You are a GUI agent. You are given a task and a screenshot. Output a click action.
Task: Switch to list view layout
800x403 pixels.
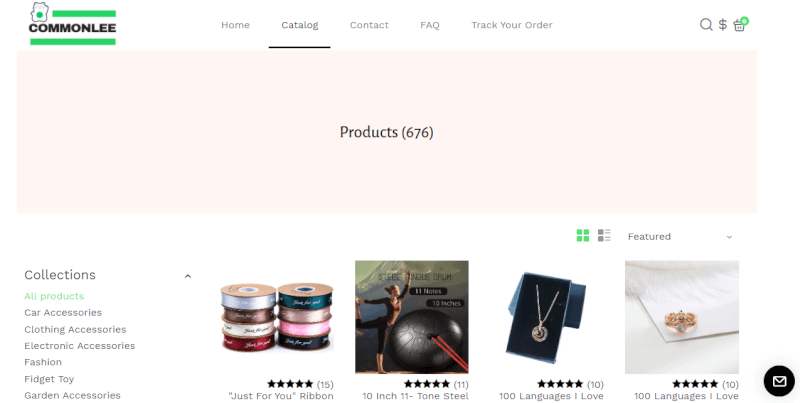pyautogui.click(x=604, y=235)
